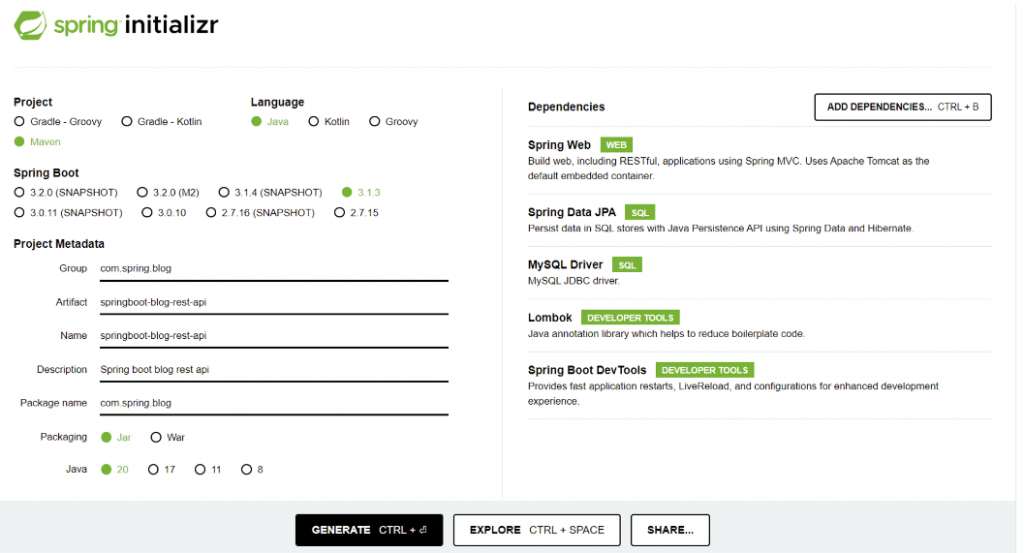Edit the Package name field

(x=274, y=403)
